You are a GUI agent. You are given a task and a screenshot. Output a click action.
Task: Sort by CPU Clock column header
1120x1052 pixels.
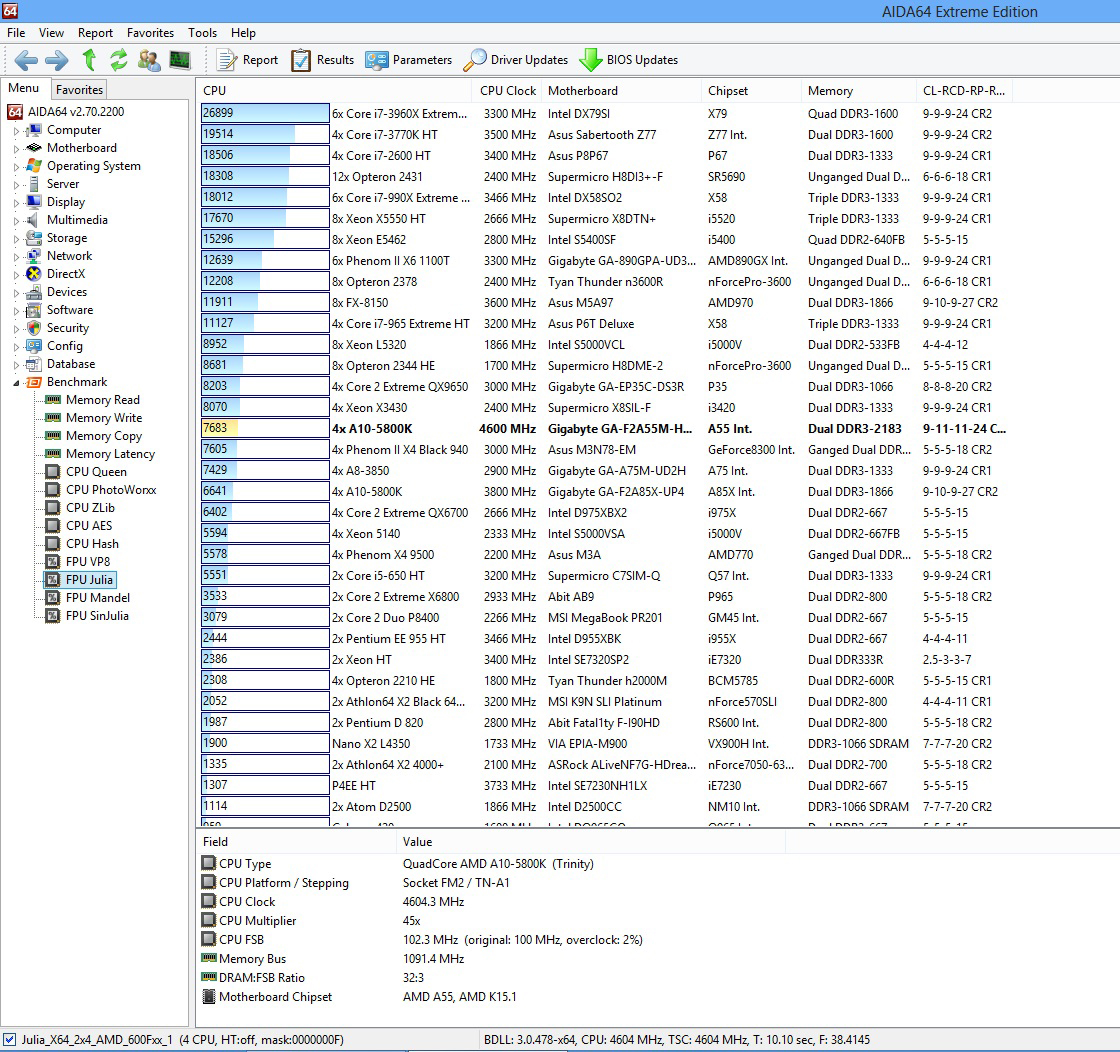(x=507, y=91)
